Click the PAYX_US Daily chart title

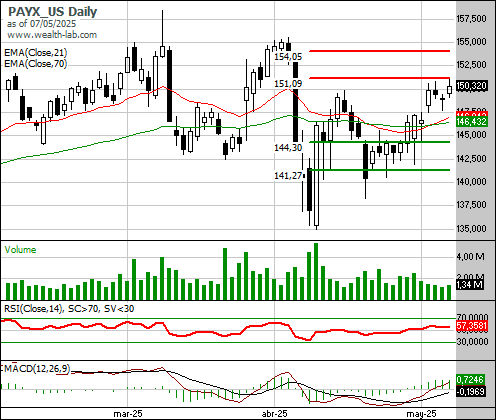(52, 11)
